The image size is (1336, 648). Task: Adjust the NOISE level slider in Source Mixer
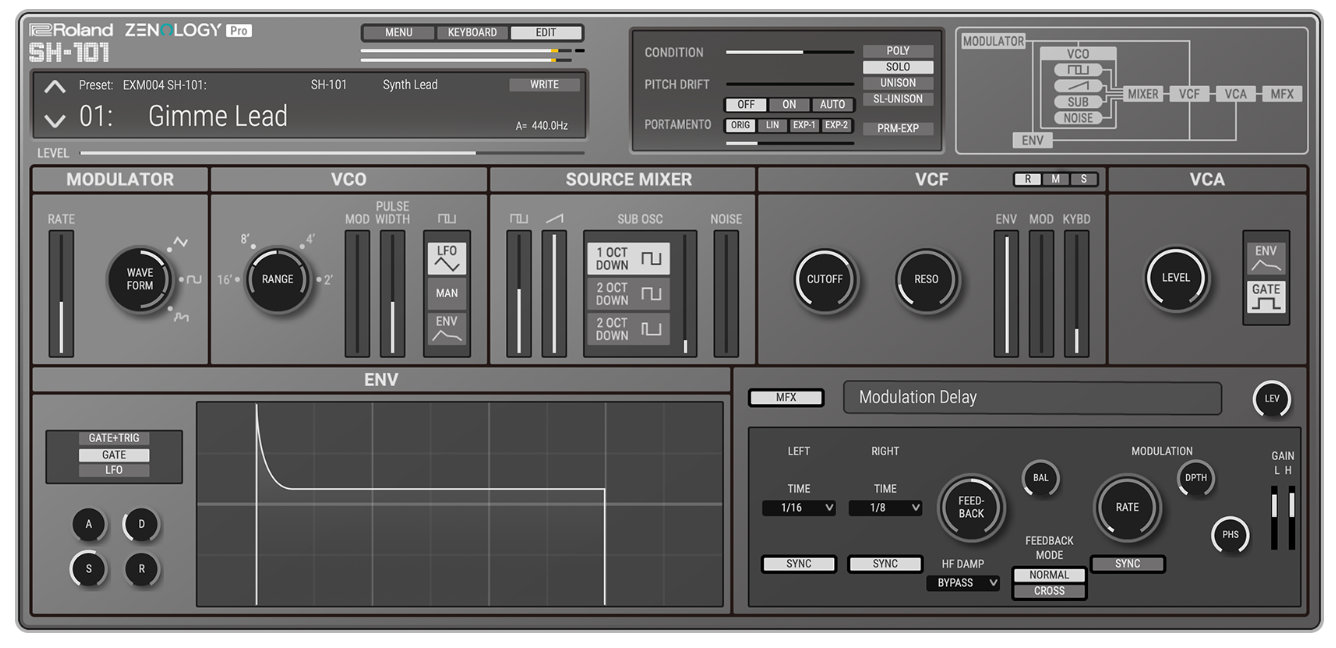tap(726, 294)
